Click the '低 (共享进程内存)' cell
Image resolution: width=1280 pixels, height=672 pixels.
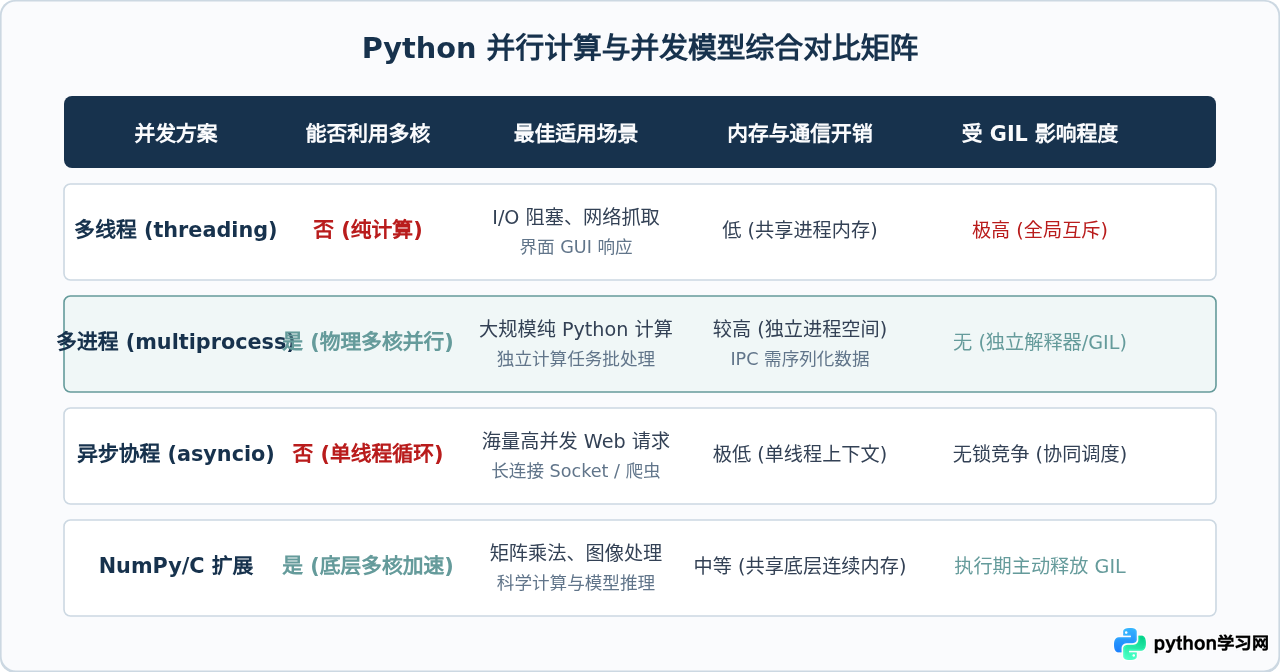click(800, 230)
